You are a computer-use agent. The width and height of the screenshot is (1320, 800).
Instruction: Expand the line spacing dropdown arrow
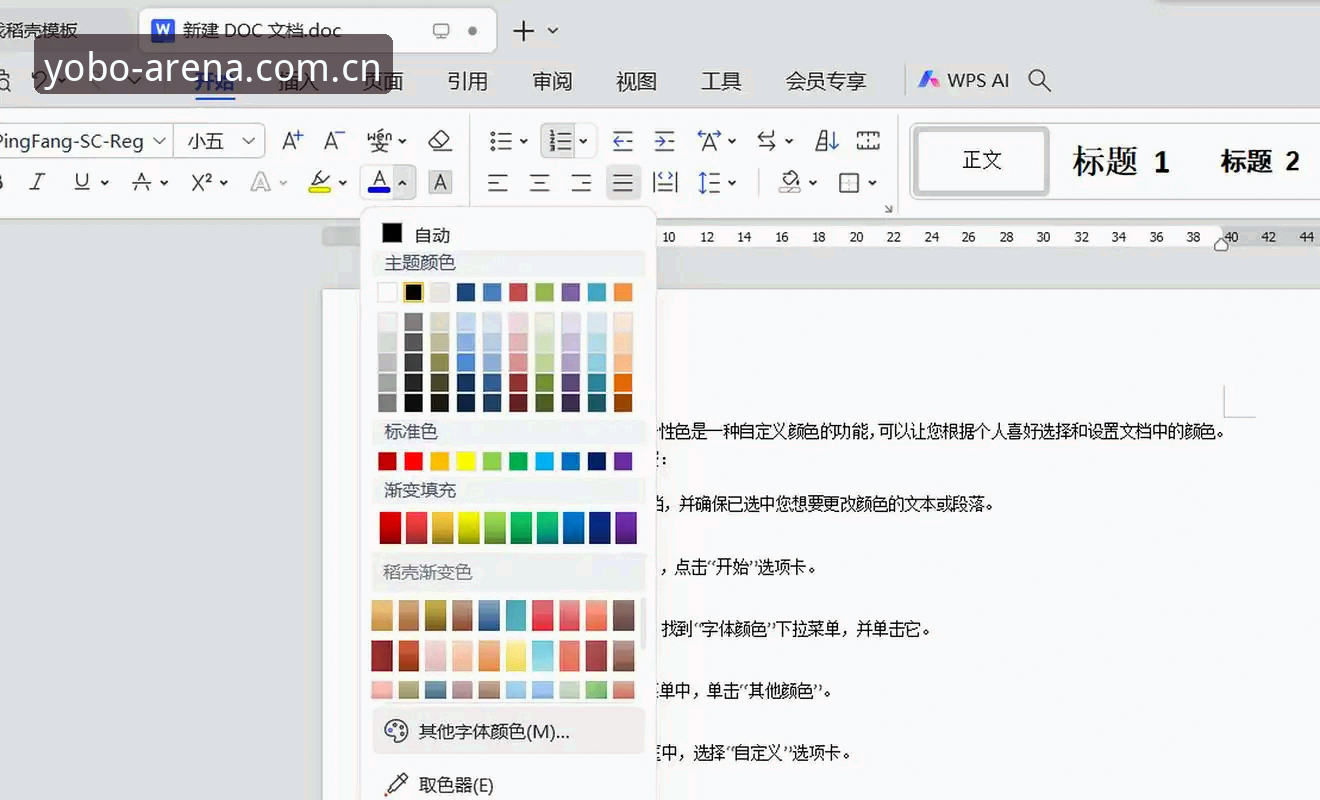click(x=732, y=183)
